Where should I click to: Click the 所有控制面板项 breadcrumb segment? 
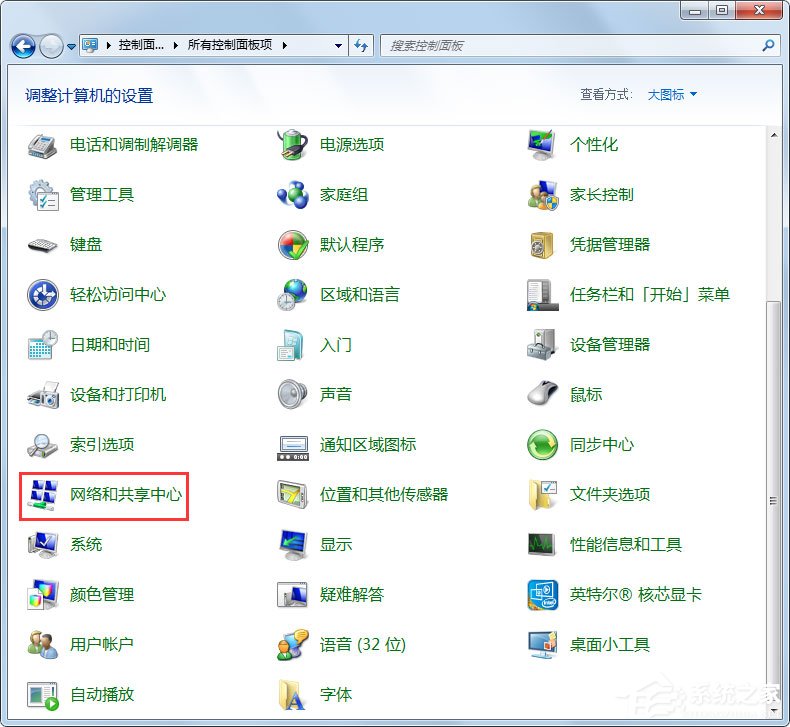pos(230,45)
